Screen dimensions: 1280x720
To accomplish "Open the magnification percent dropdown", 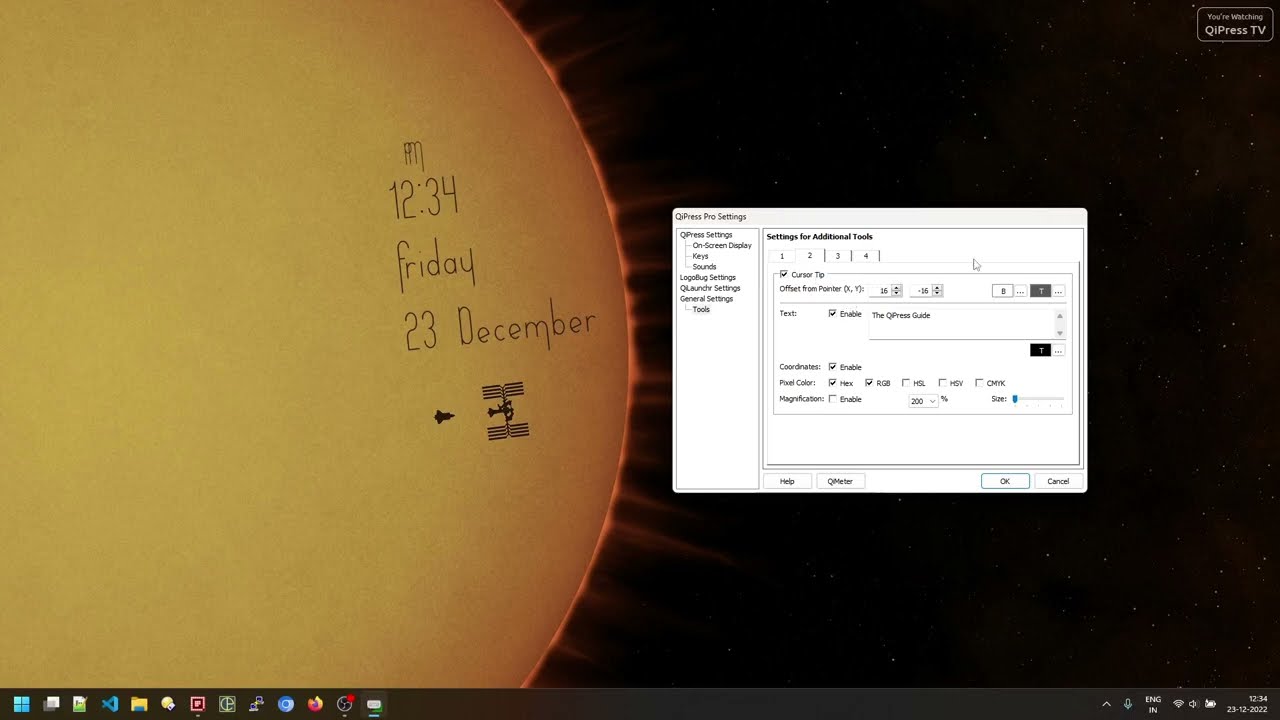I will [x=922, y=401].
